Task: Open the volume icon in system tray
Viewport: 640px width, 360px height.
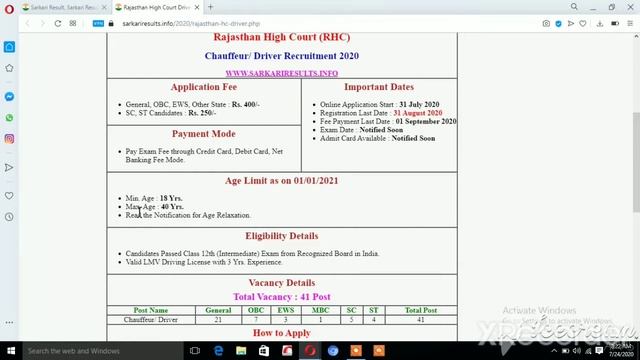Action: click(577, 351)
